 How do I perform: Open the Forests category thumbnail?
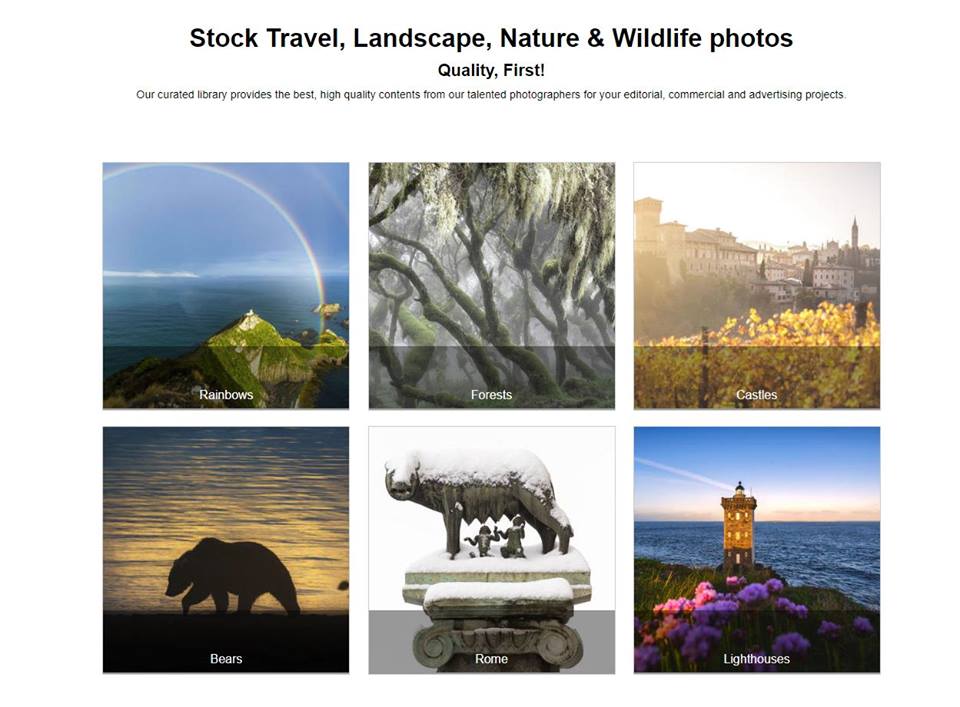click(492, 285)
